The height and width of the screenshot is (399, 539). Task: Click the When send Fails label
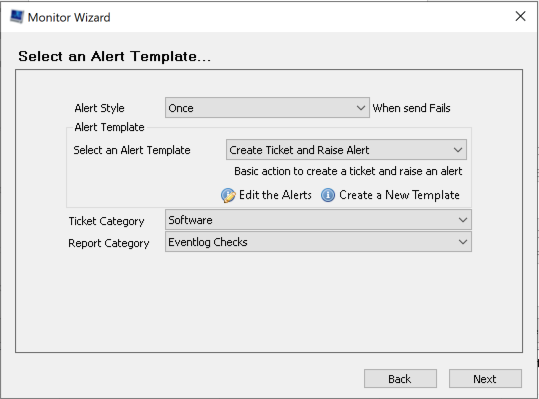coord(411,108)
